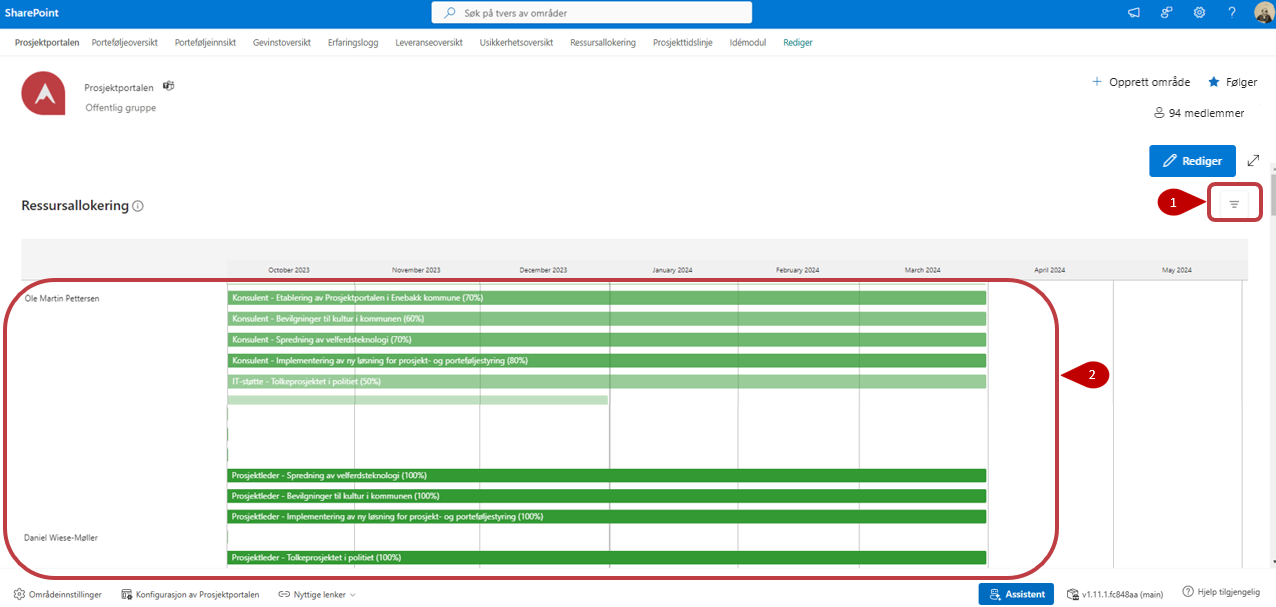Click the user profile avatar

coord(1262,13)
